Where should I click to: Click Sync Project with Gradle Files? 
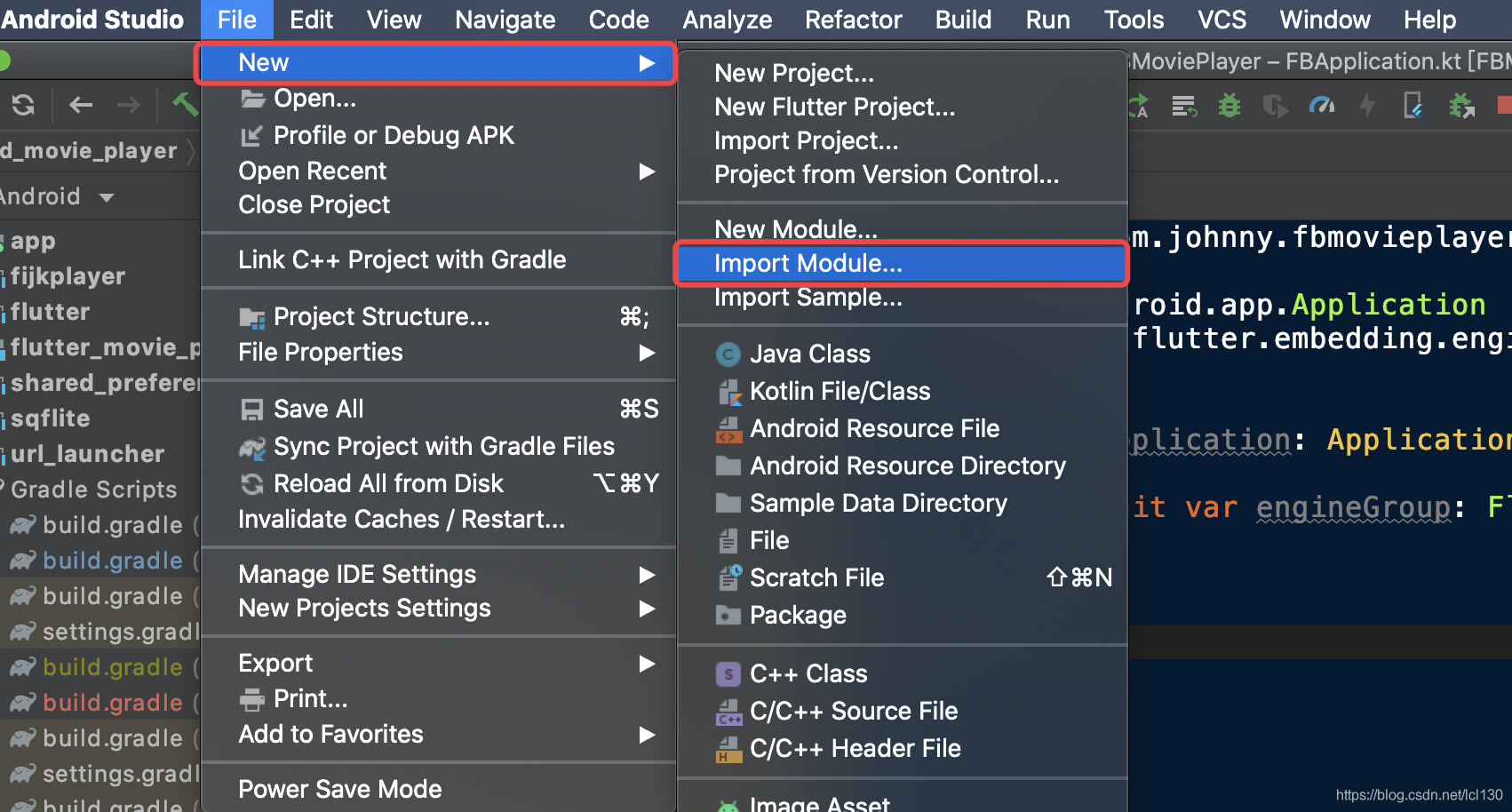pyautogui.click(x=443, y=446)
